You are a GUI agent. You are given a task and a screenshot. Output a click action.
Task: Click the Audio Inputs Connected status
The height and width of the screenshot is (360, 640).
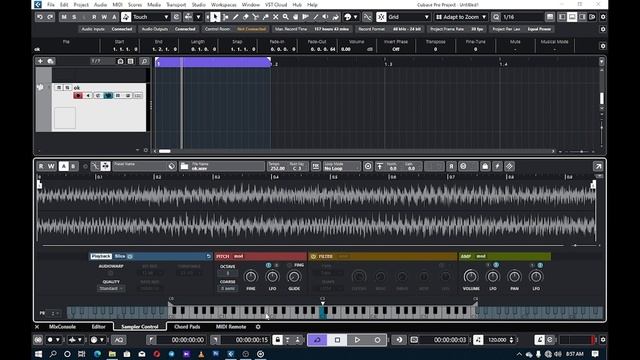(x=107, y=29)
